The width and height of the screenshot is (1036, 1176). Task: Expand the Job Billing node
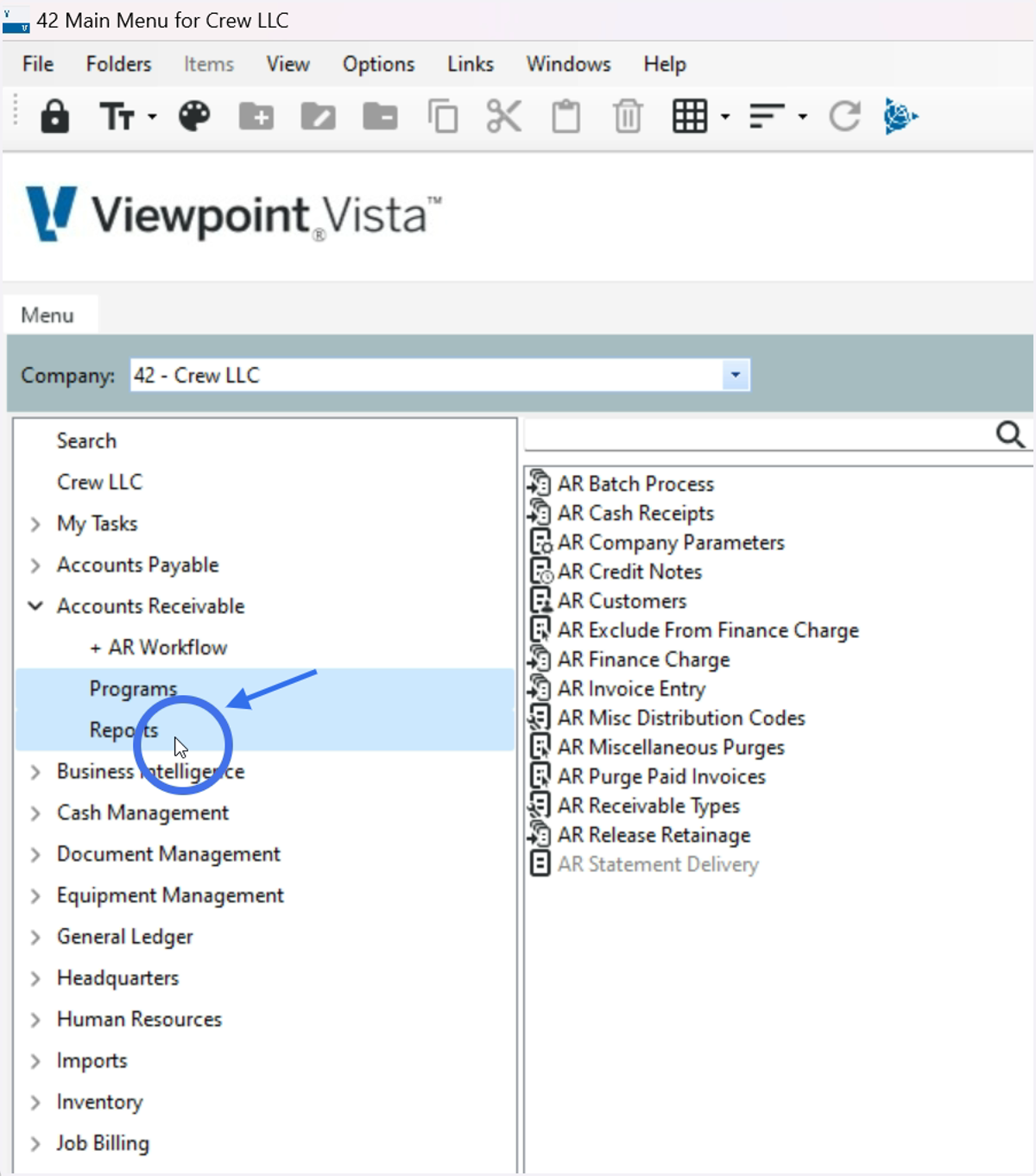(x=35, y=1144)
